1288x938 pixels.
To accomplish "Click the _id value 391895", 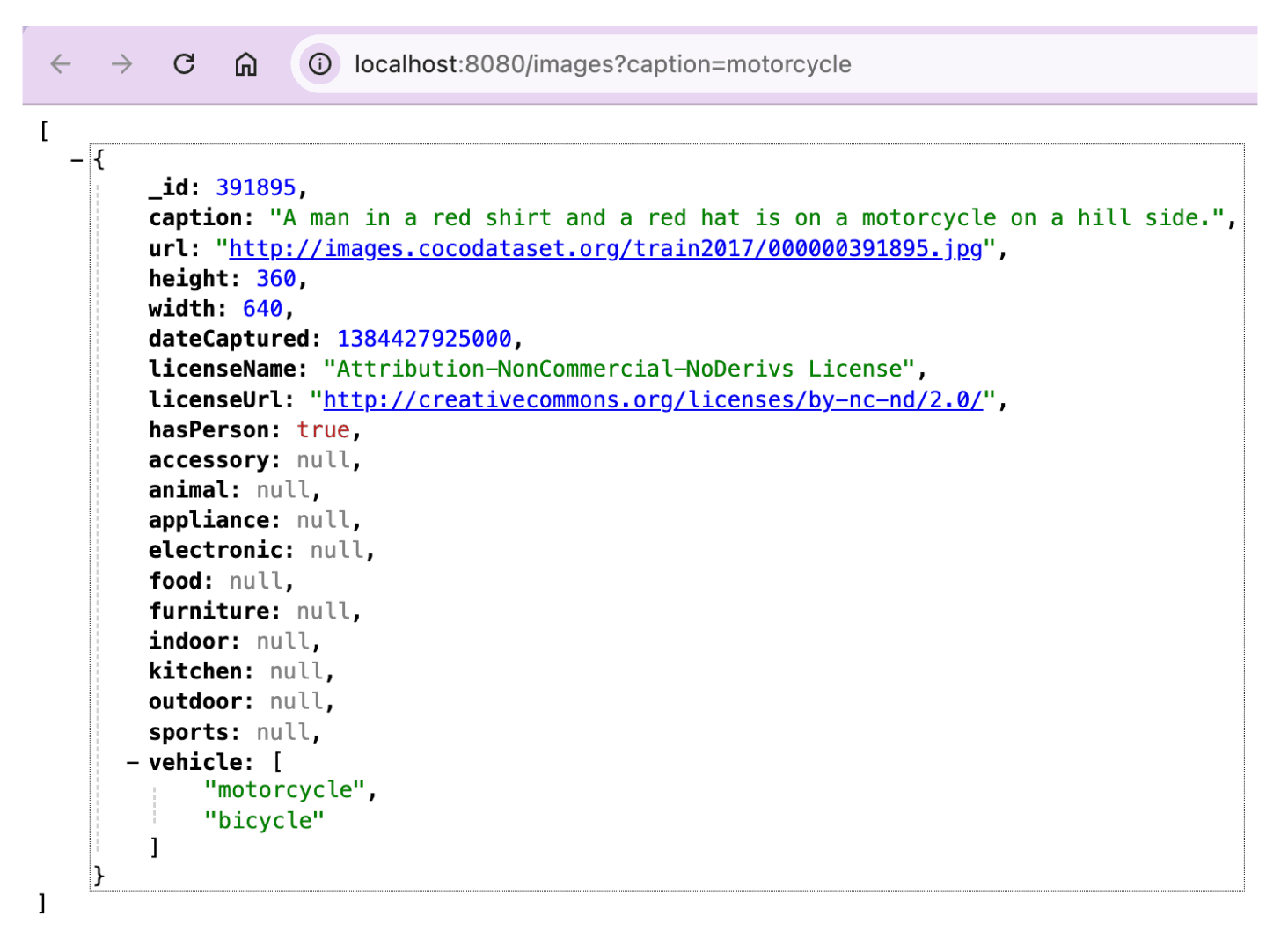I will [x=256, y=188].
